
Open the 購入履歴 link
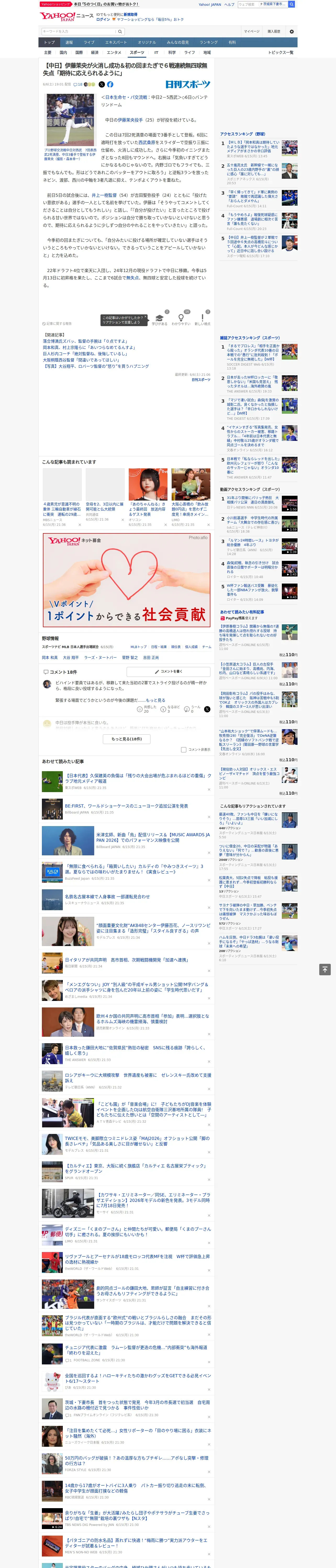[274, 32]
